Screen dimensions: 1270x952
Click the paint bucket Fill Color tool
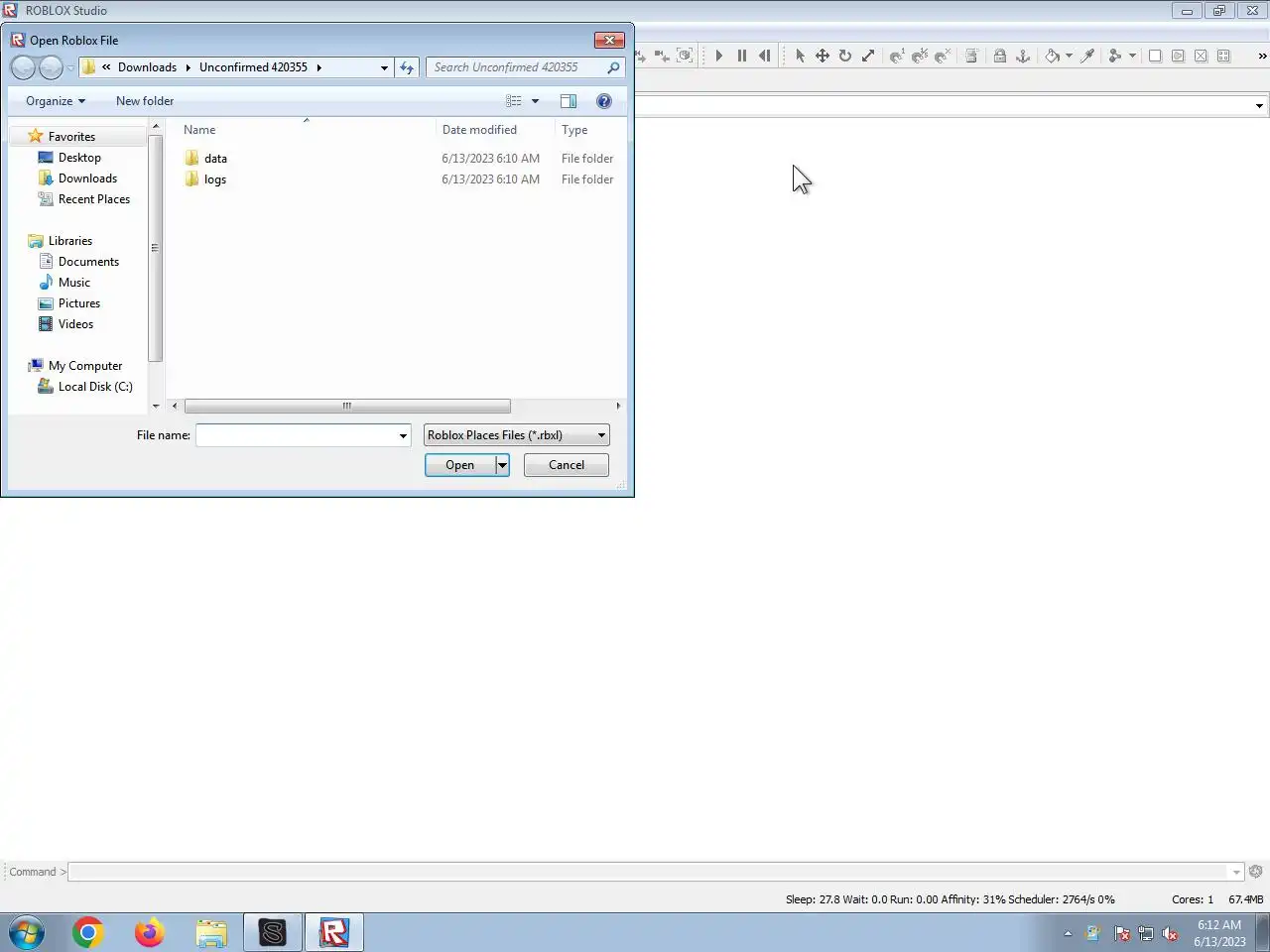click(1052, 57)
